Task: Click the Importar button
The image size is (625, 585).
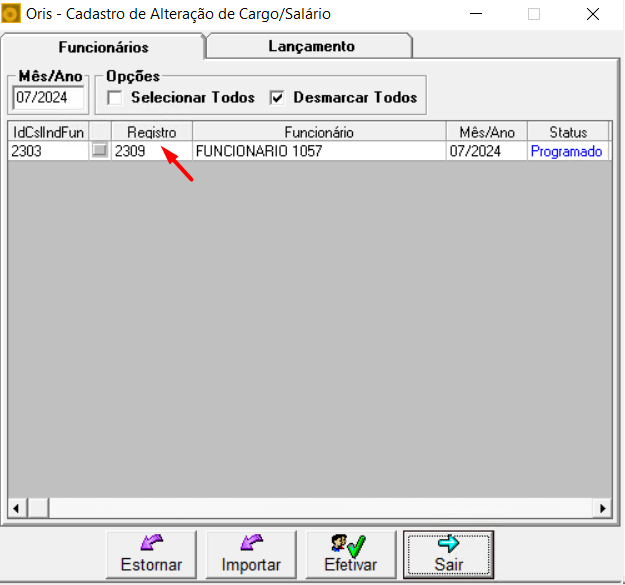Action: (251, 554)
